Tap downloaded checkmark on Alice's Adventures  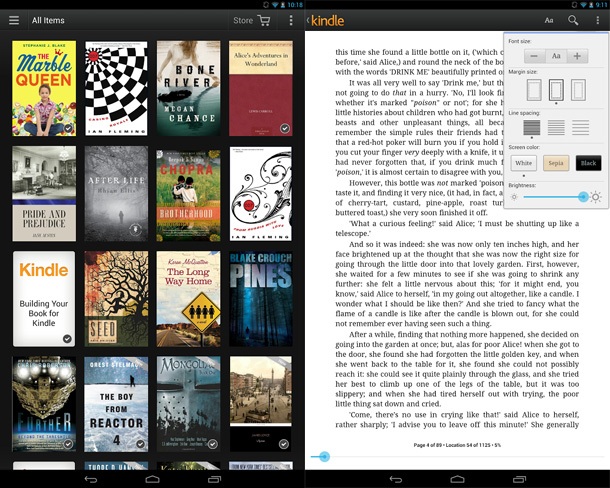(x=285, y=128)
